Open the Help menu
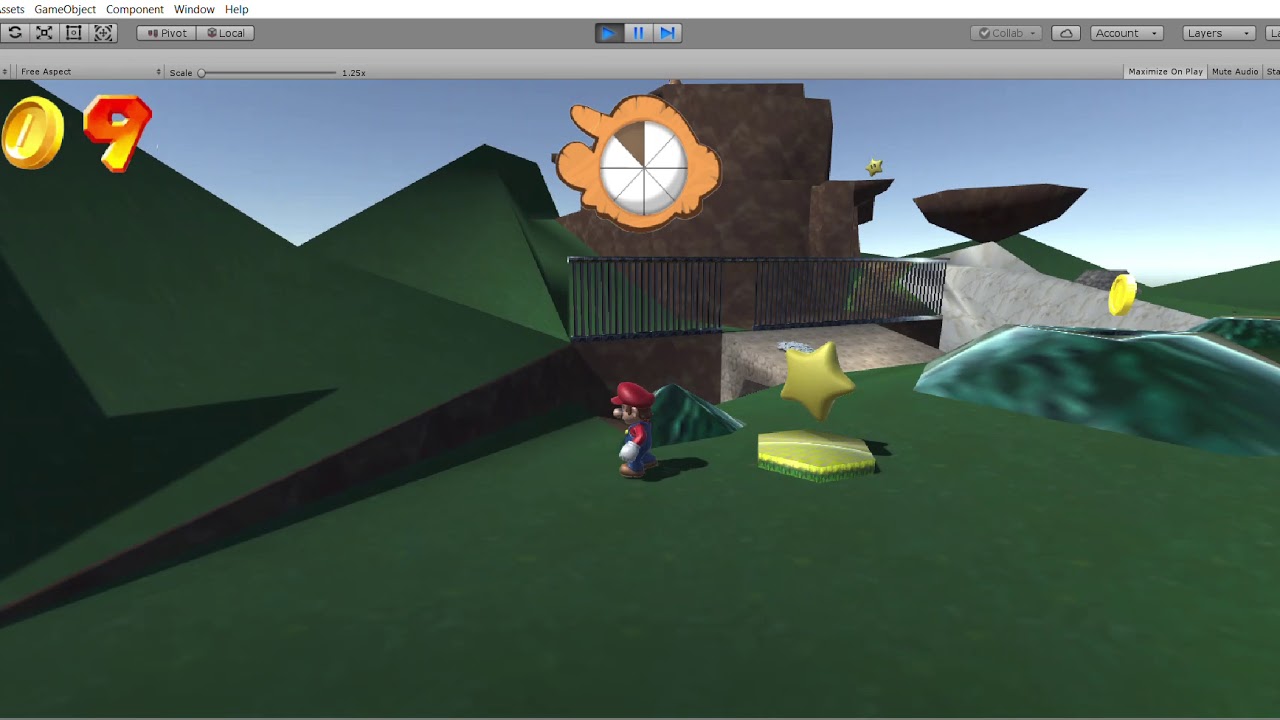The height and width of the screenshot is (720, 1280). 237,9
